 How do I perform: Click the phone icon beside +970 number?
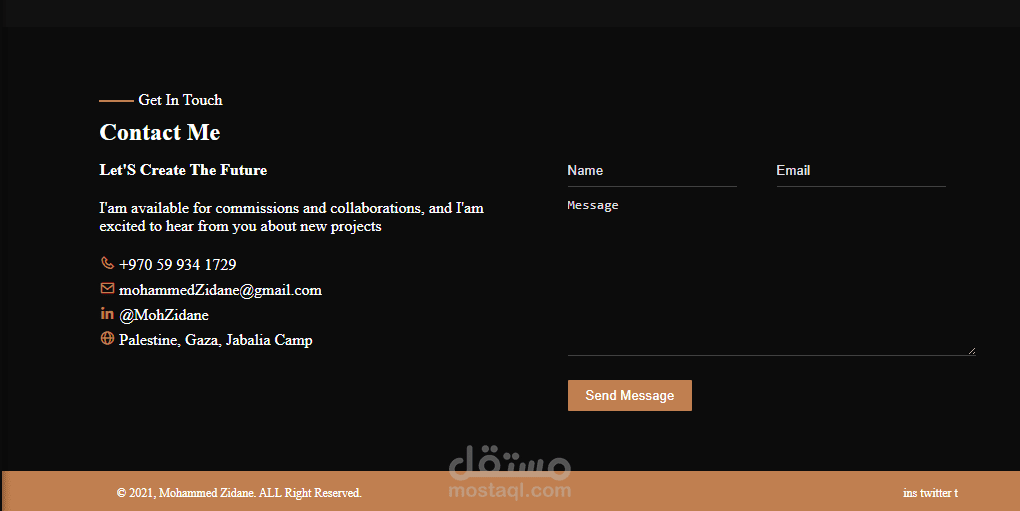(107, 263)
